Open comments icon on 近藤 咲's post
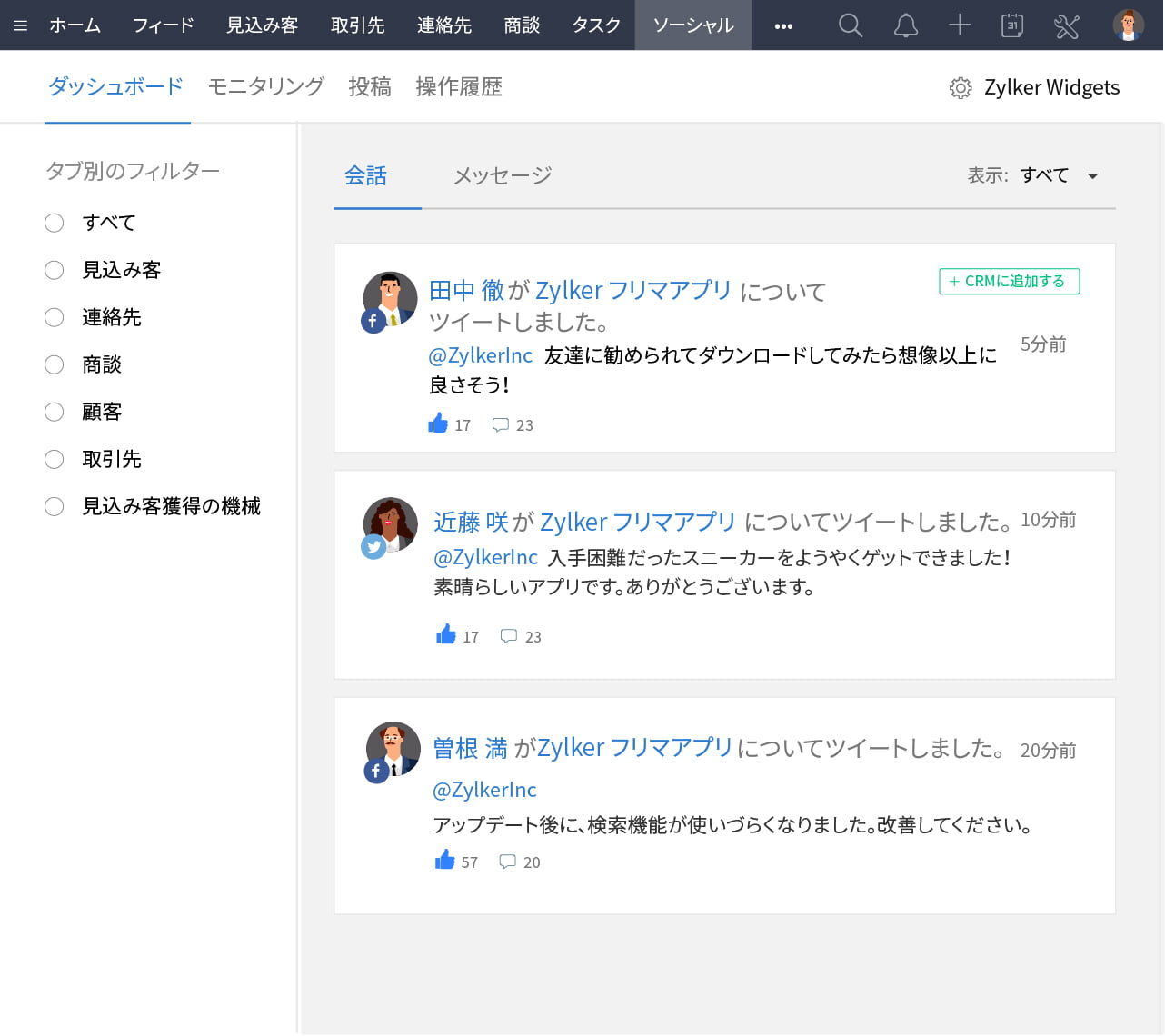The width and height of the screenshot is (1165, 1036). [509, 636]
